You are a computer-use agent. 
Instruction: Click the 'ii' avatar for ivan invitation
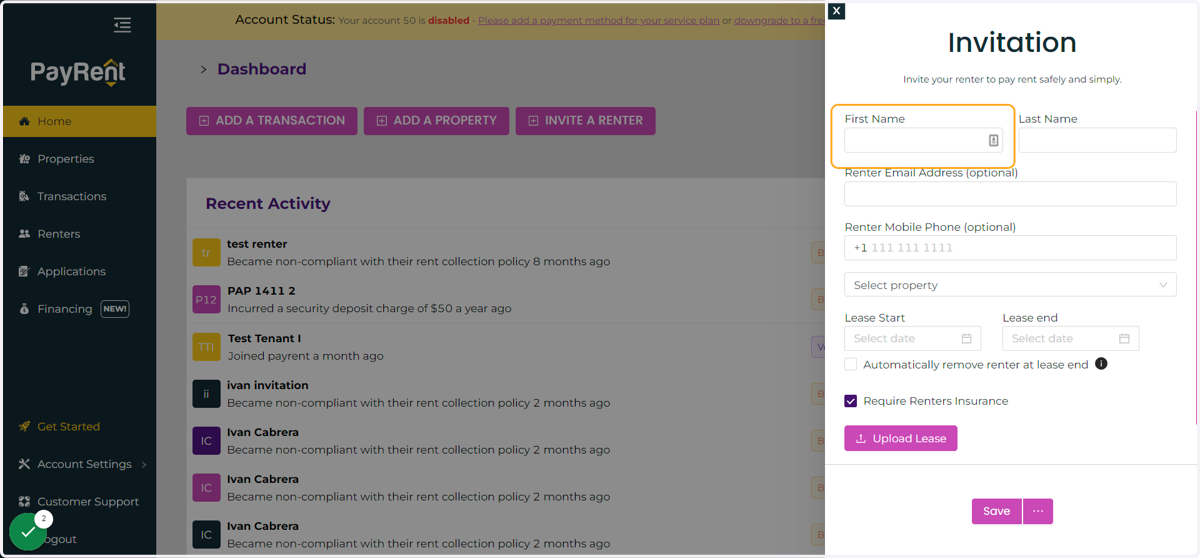(x=206, y=394)
